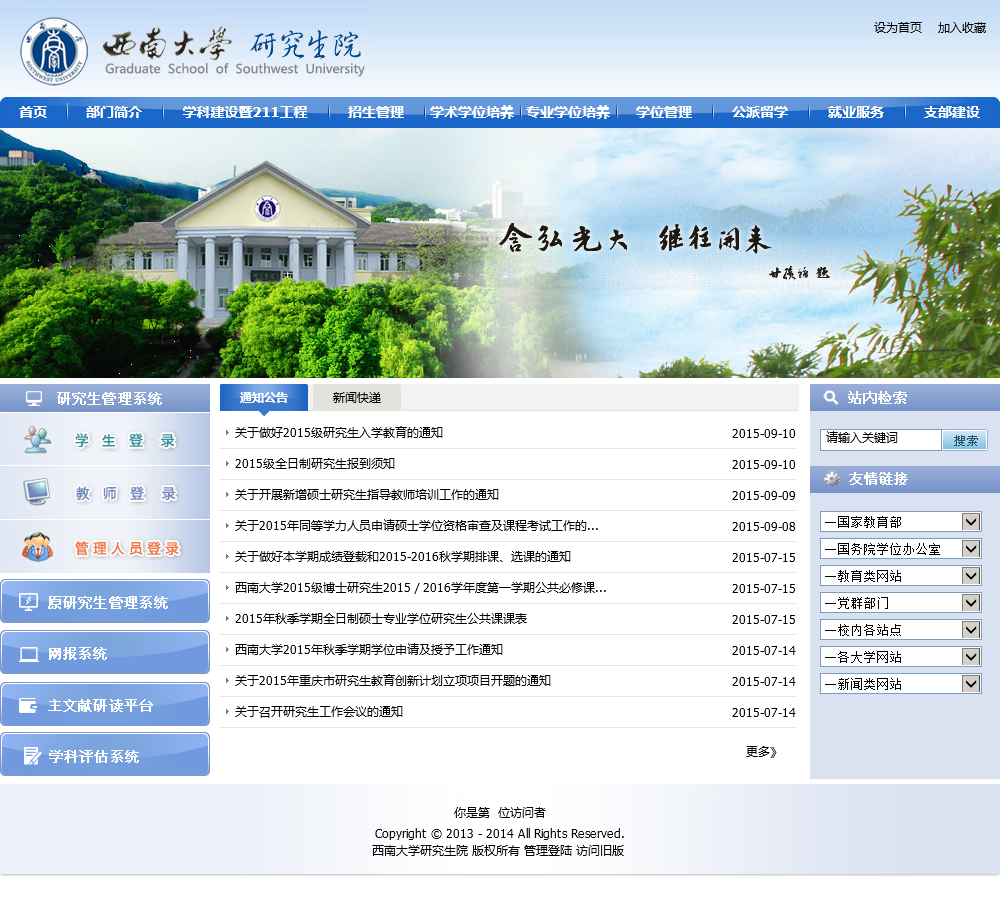The image size is (1000, 909).
Task: Open notice about 硕士研究生指导教师培训工作
Action: click(x=367, y=494)
